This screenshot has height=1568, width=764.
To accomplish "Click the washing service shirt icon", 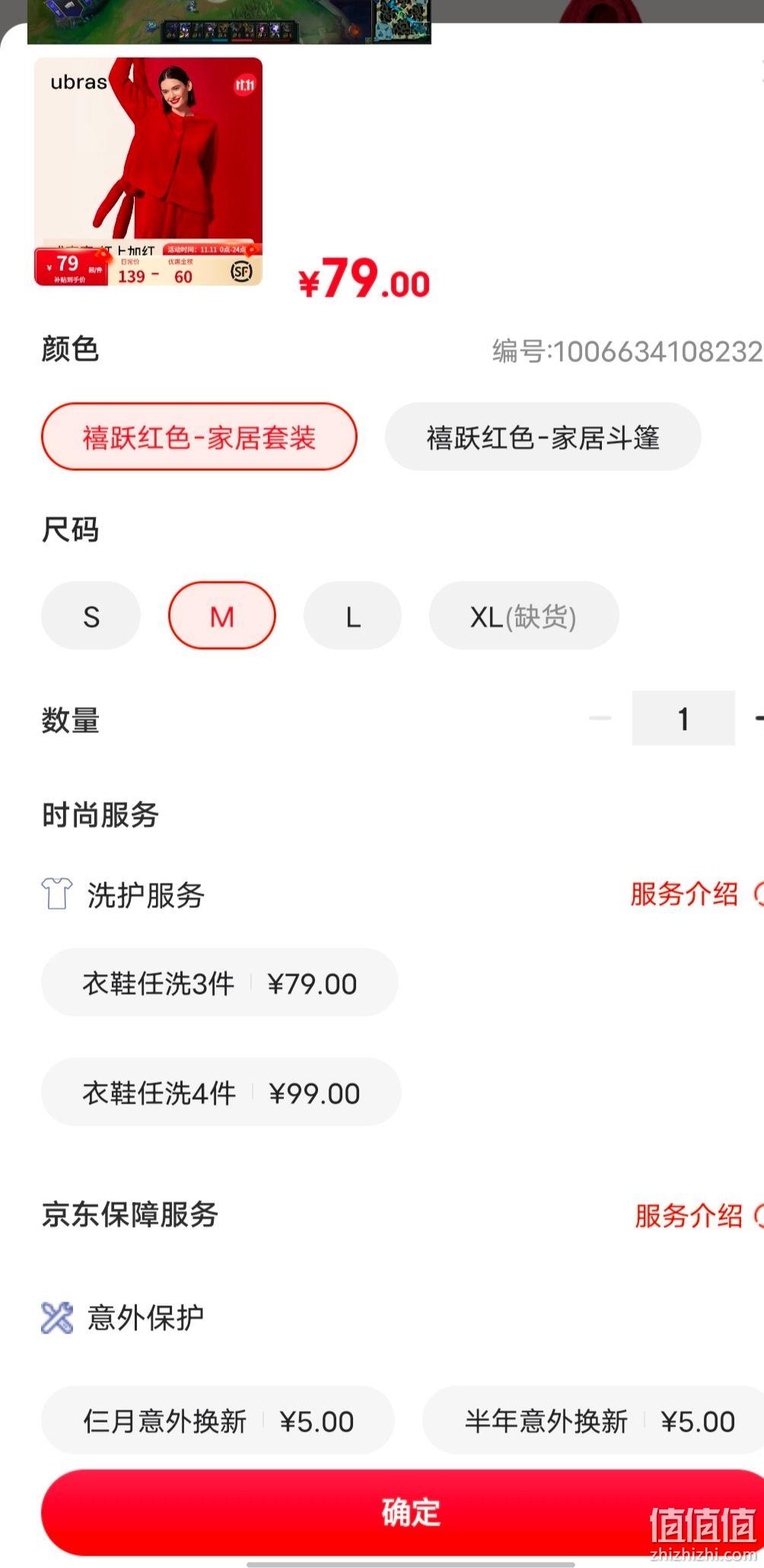I will point(56,894).
